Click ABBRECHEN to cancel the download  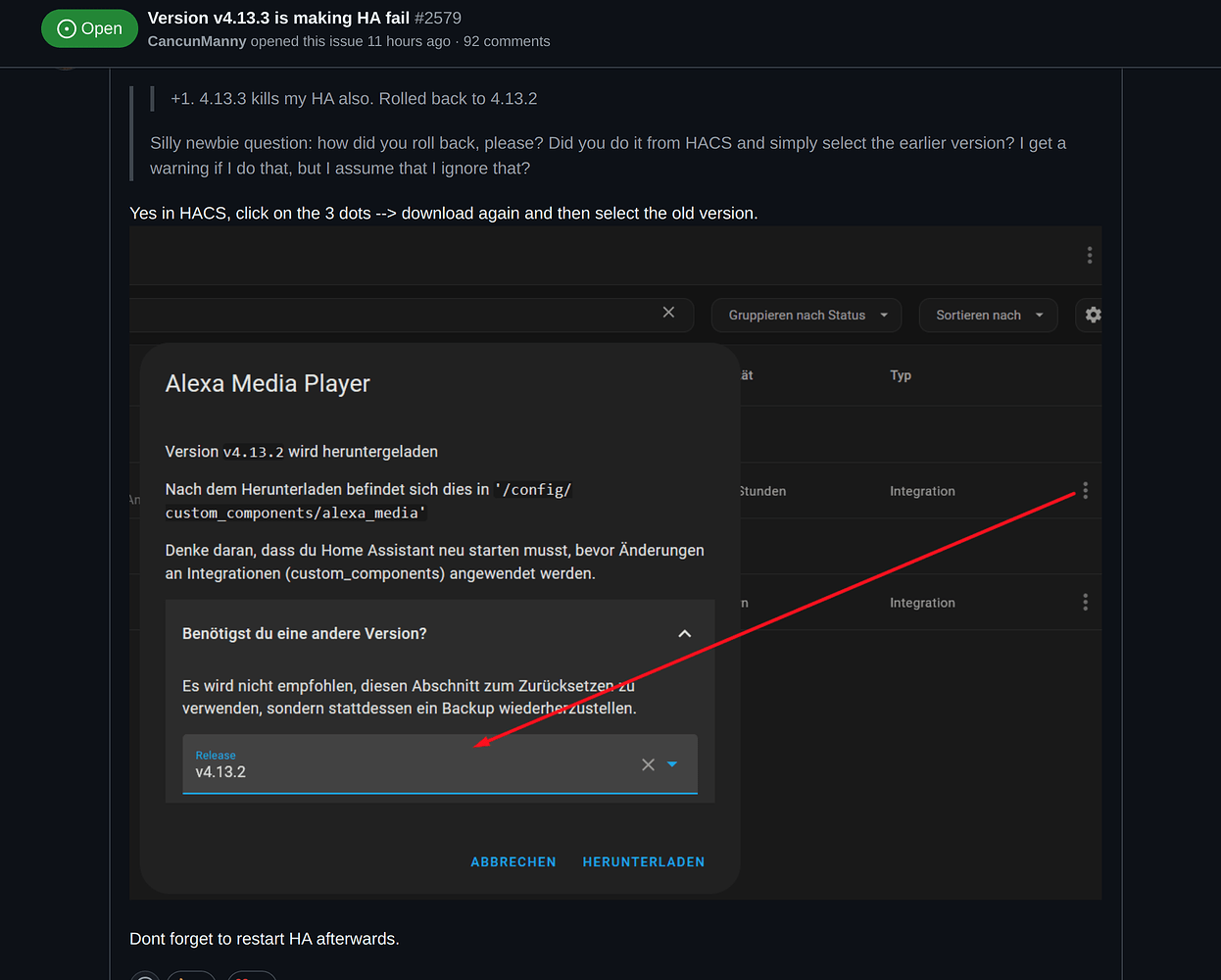tap(513, 861)
